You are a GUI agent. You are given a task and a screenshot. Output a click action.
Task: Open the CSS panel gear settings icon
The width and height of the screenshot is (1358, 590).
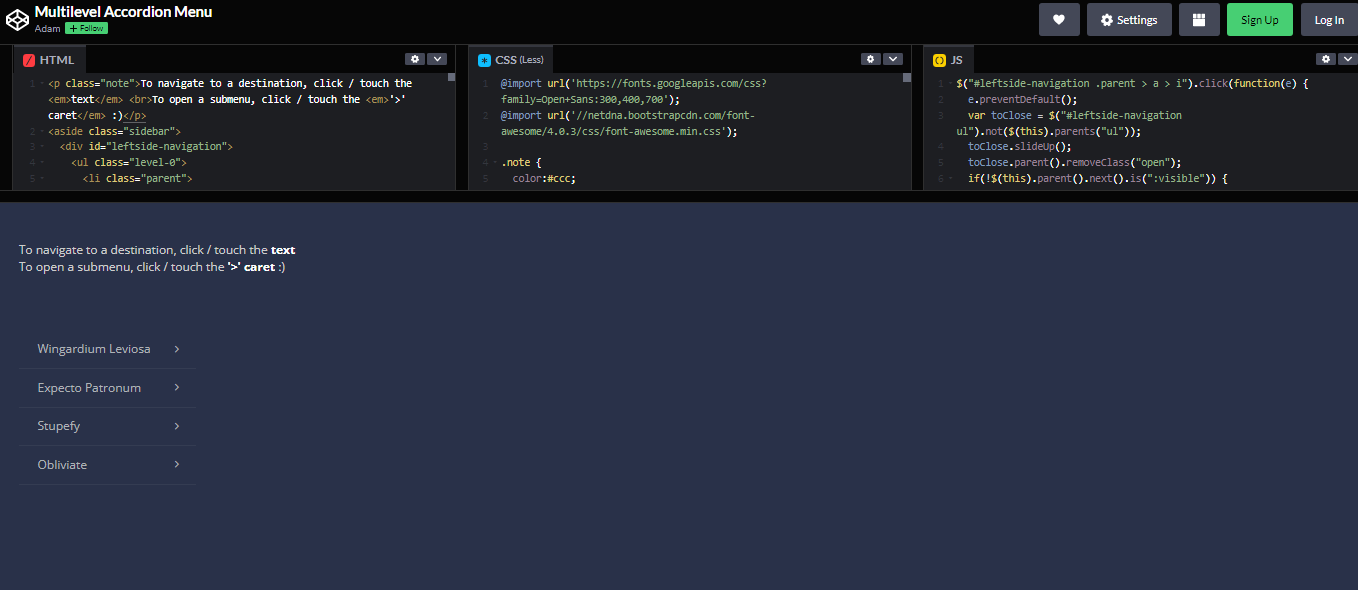tap(870, 59)
